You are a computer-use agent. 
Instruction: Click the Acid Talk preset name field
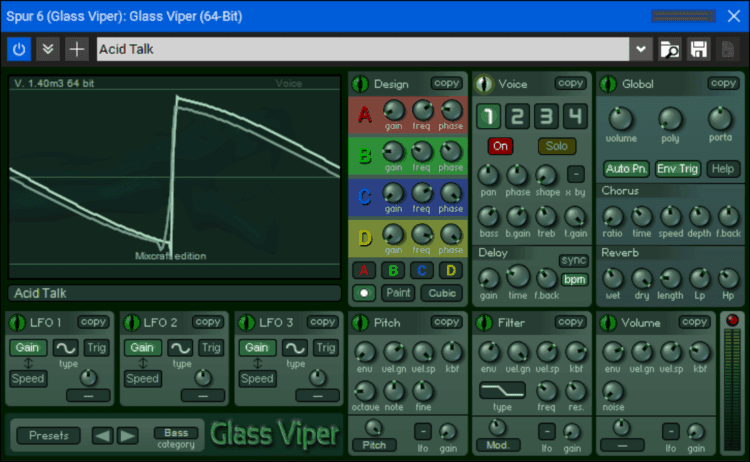click(363, 49)
